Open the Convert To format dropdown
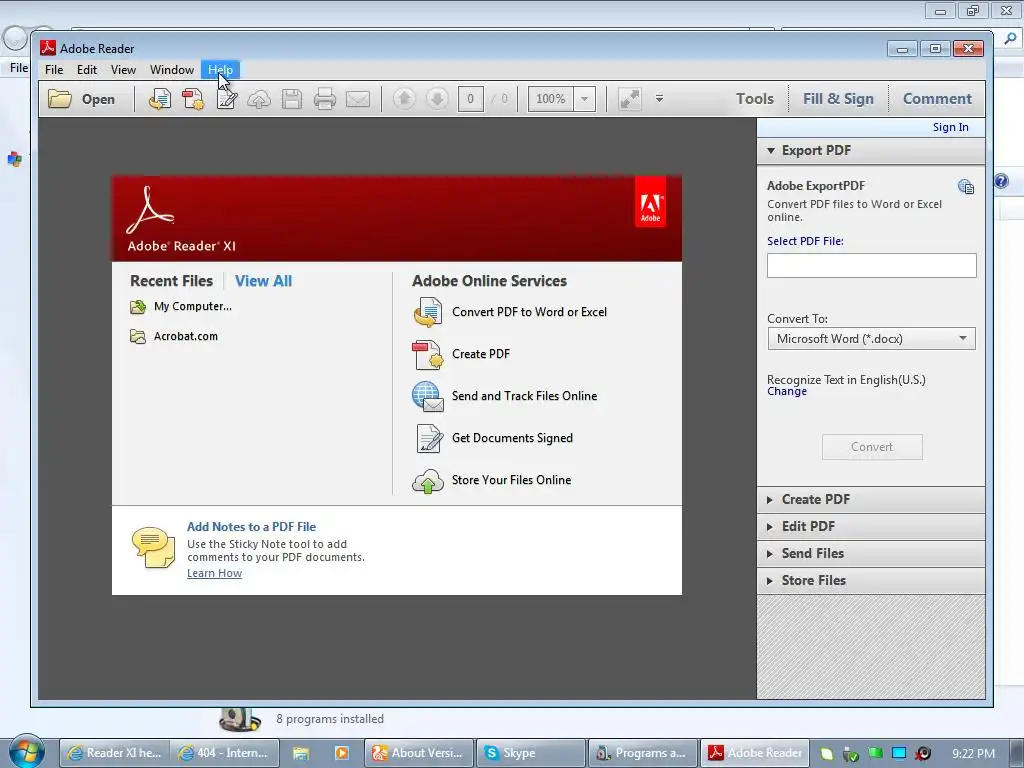 (872, 339)
